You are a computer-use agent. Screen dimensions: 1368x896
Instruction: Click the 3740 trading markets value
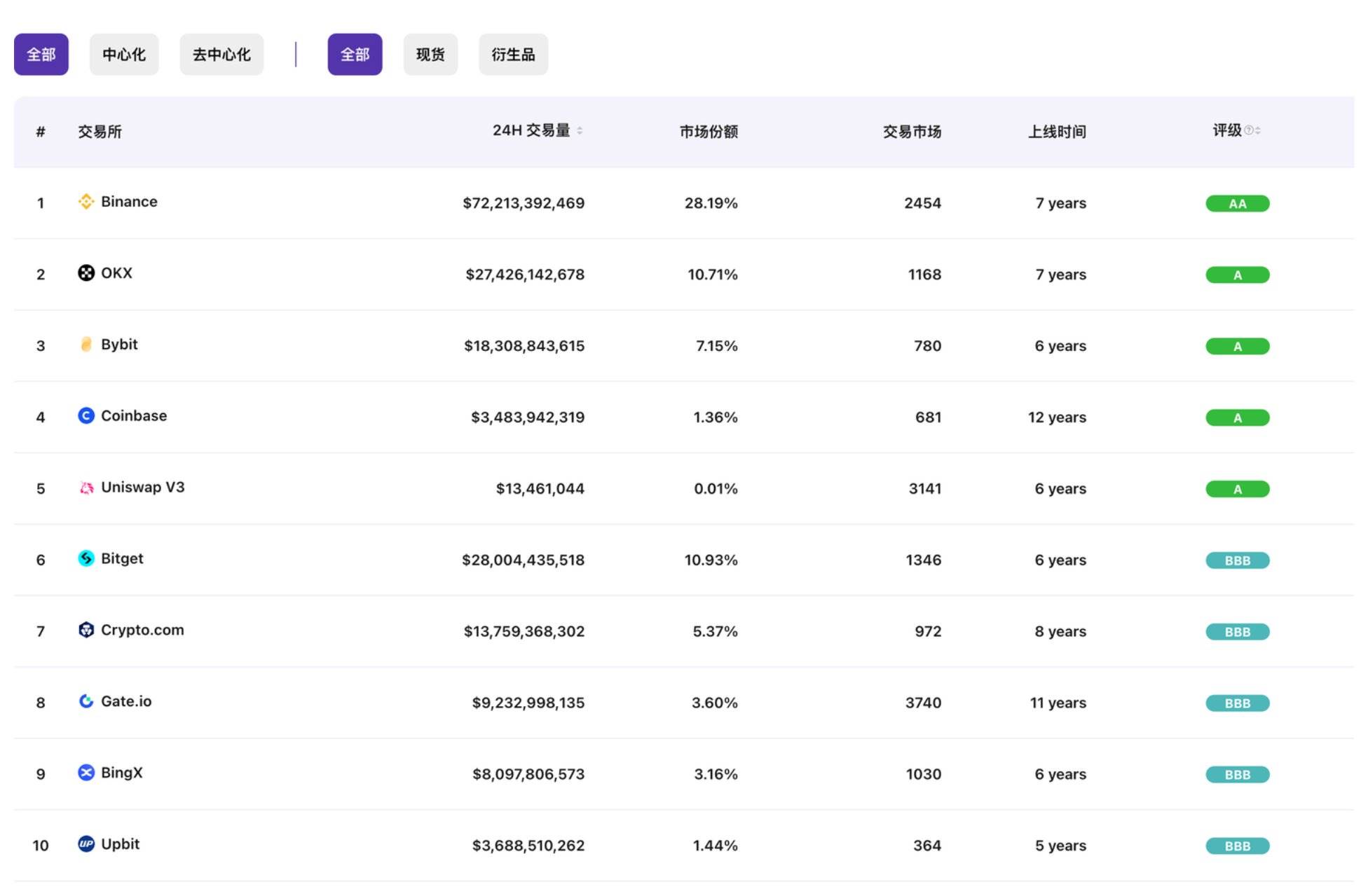923,703
